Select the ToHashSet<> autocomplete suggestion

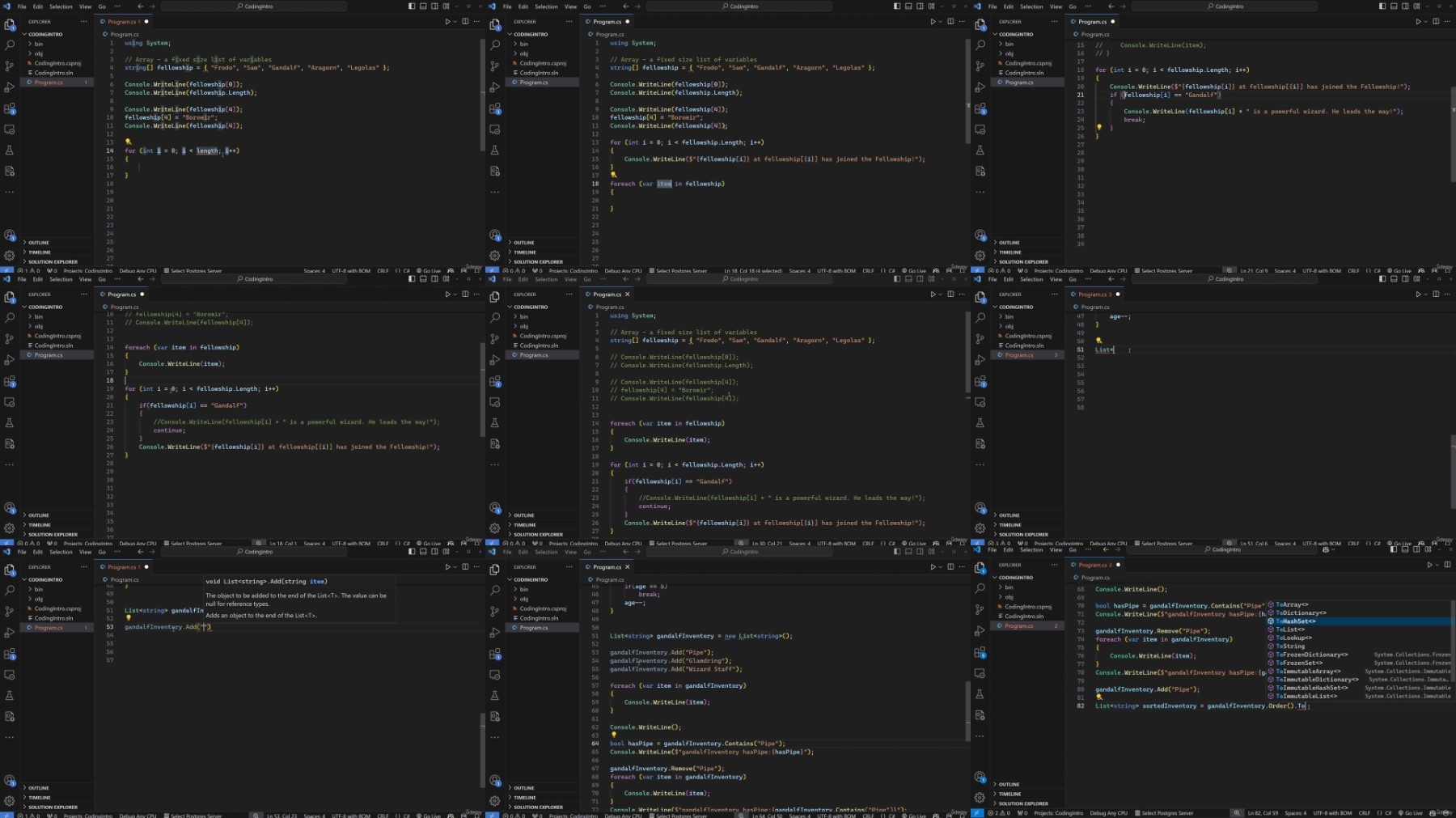1295,621
